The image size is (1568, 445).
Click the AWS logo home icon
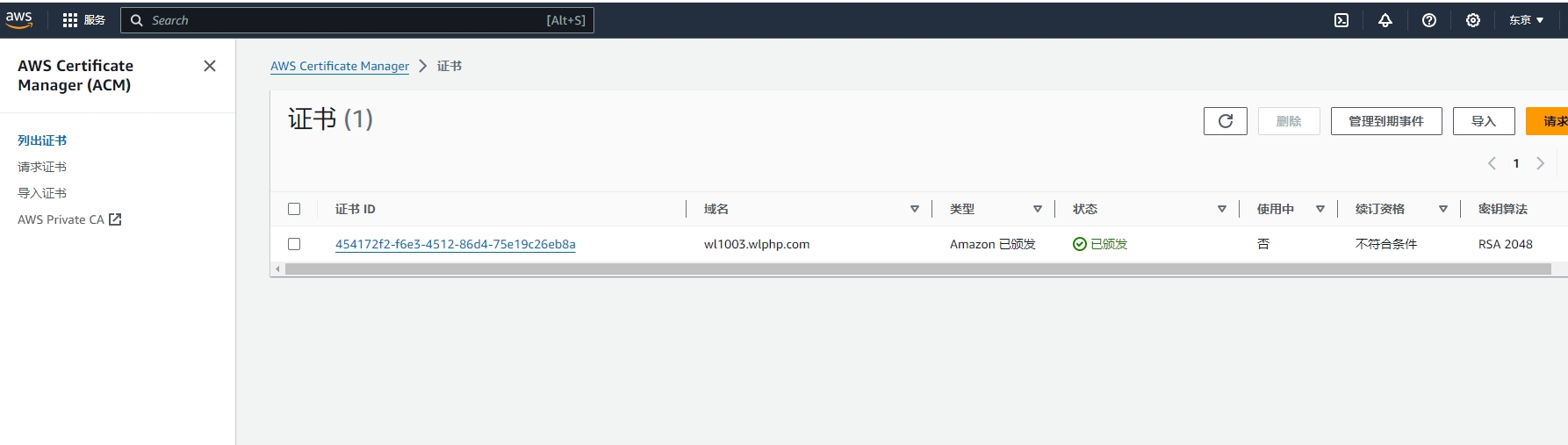[18, 19]
